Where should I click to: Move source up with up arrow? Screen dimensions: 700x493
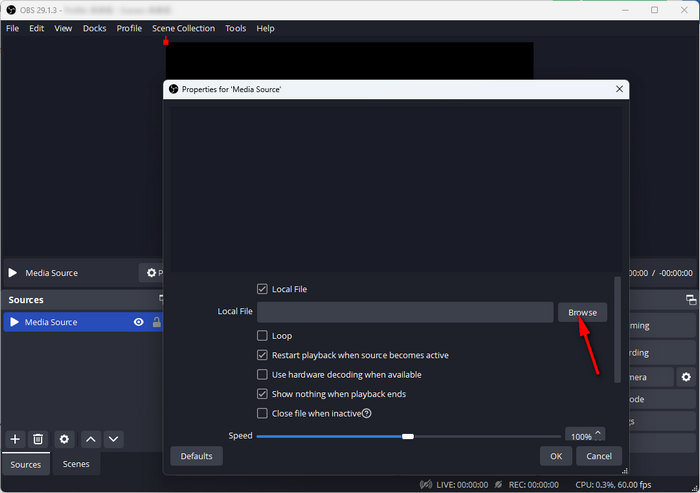point(90,439)
